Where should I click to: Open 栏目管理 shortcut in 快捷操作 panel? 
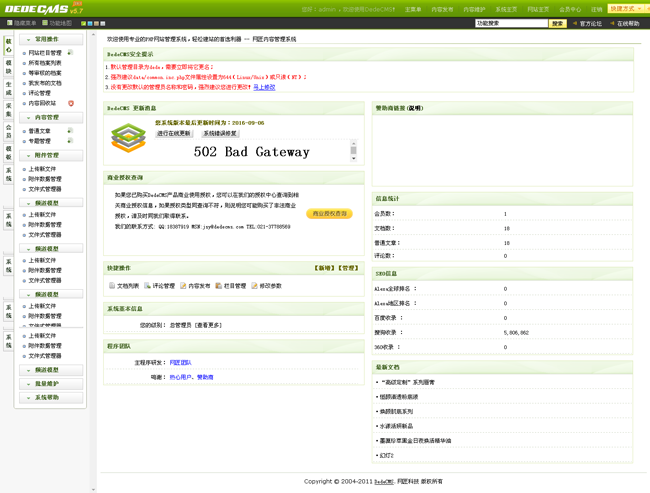(x=231, y=286)
